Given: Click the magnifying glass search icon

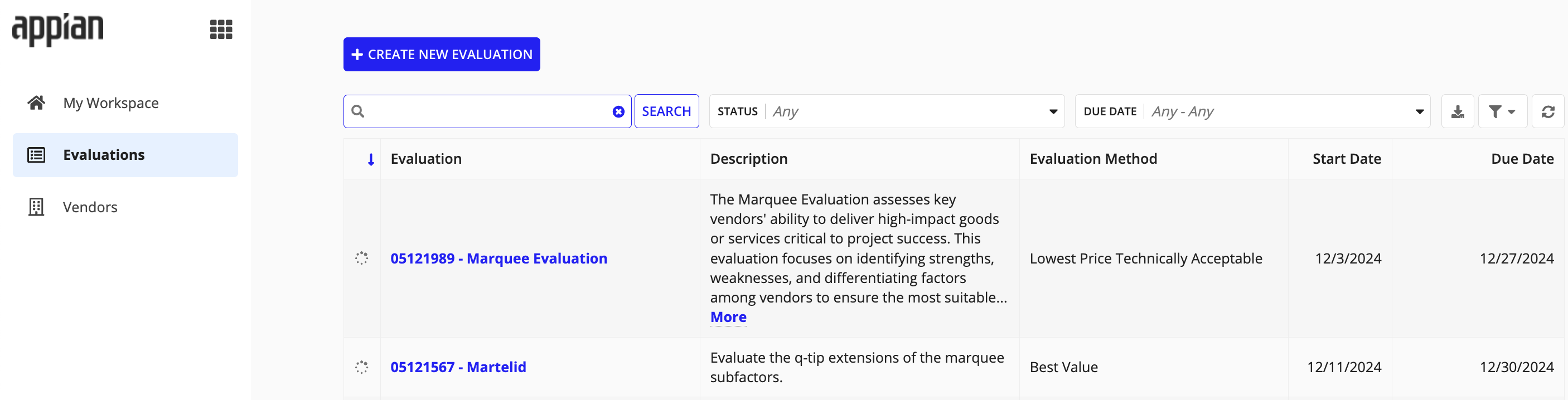Looking at the screenshot, I should pos(358,111).
